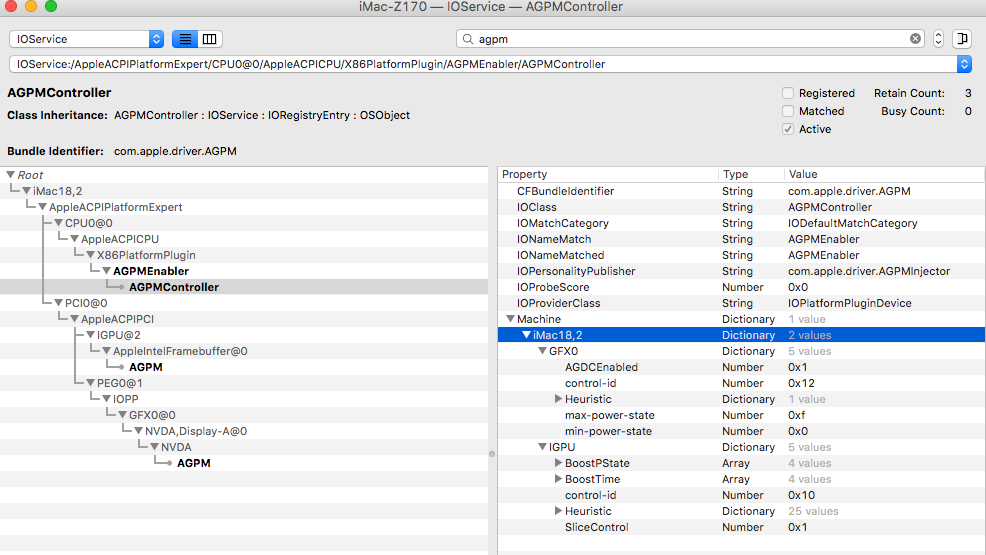Click the control-id value 0x10
This screenshot has width=986, height=555.
click(802, 495)
